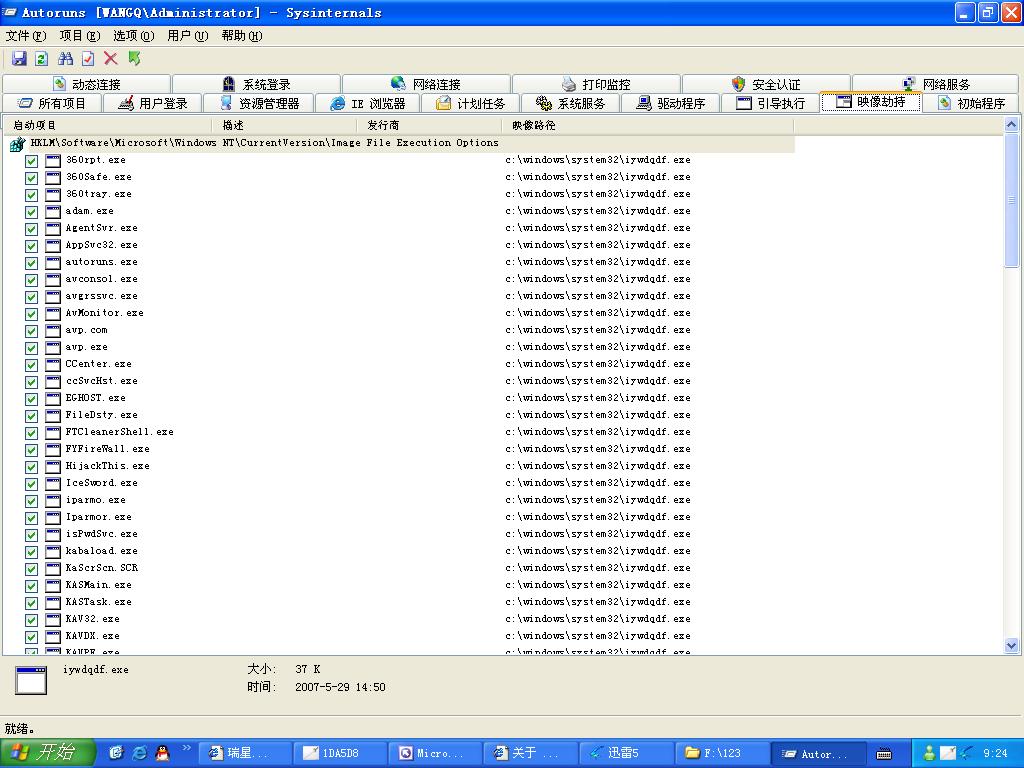Click the Refresh toolbar icon
This screenshot has width=1024, height=768.
click(x=42, y=59)
